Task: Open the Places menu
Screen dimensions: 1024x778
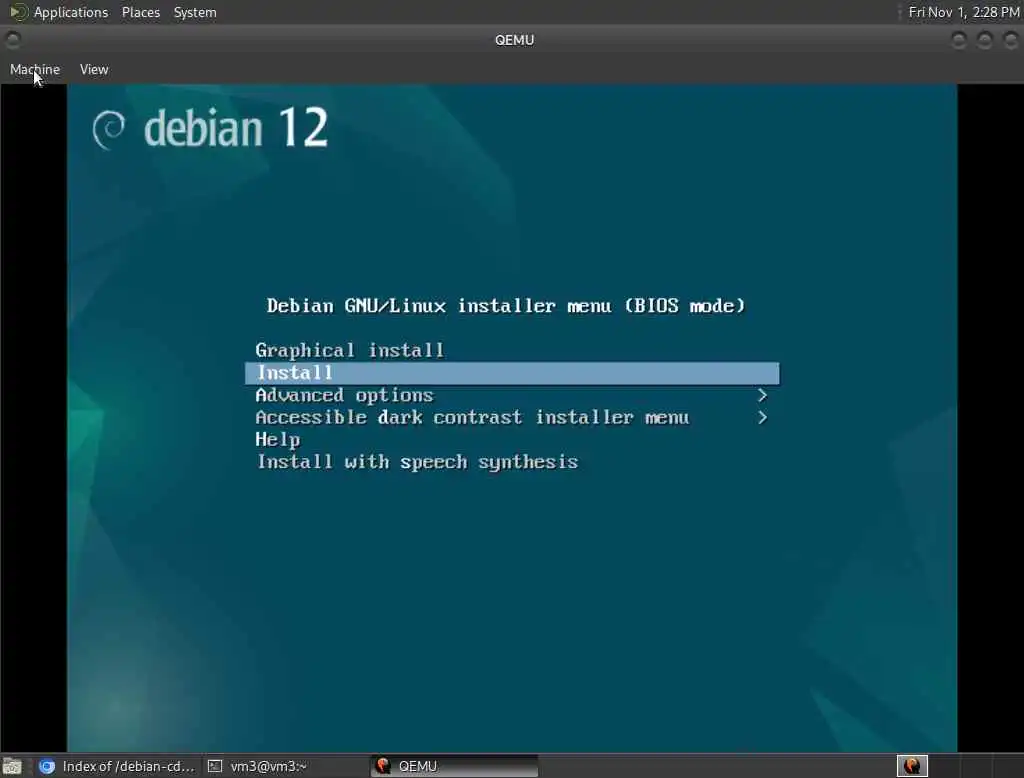Action: 140,12
